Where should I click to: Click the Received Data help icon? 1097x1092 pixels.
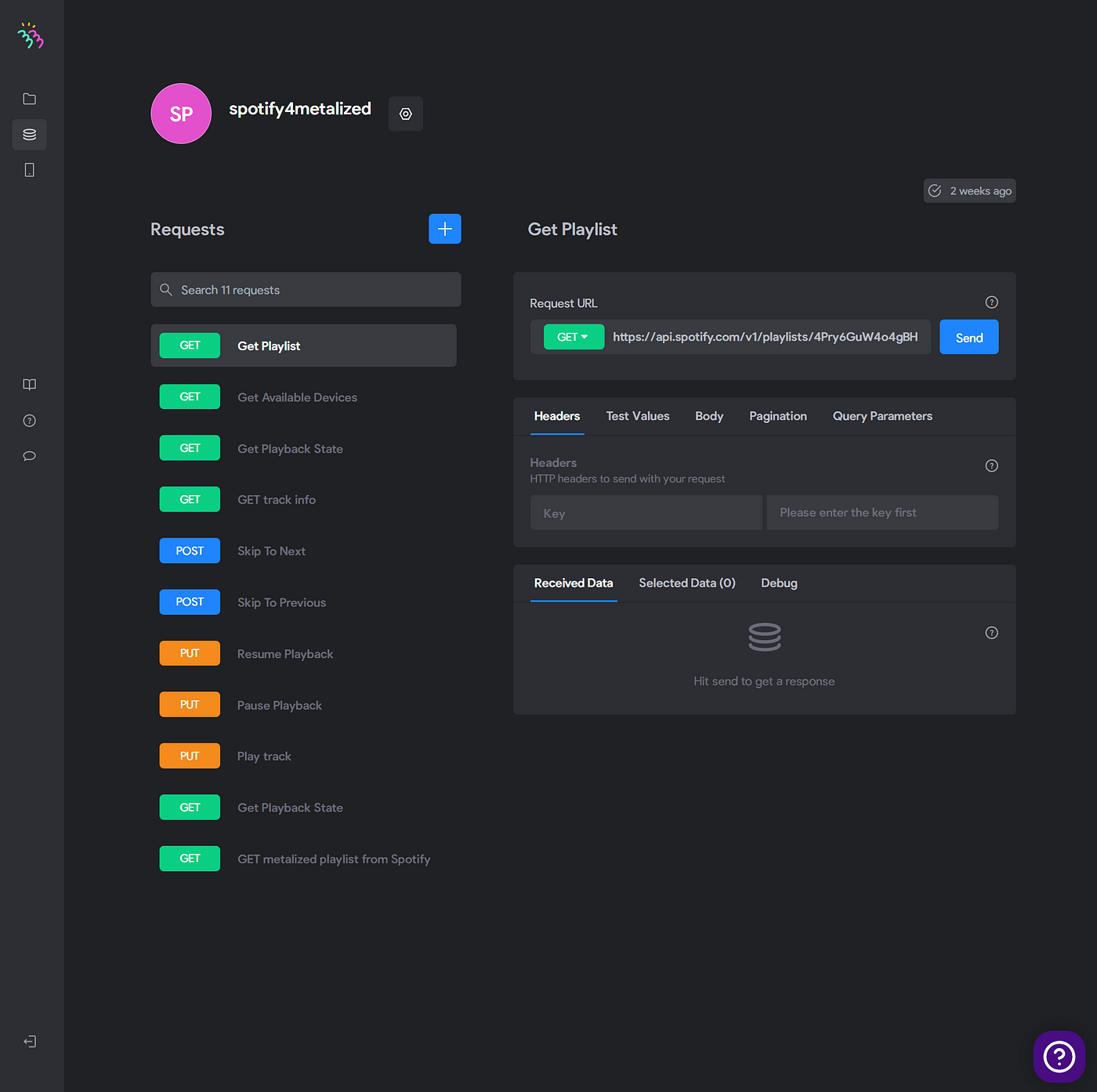click(991, 633)
